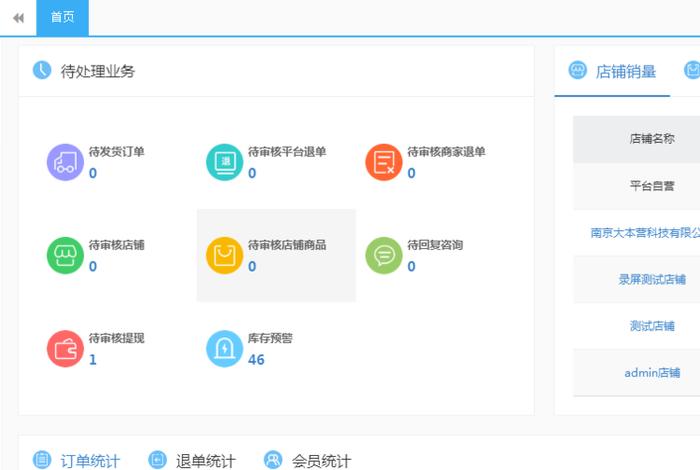This screenshot has width=700, height=470.
Task: Click the 待发货订单 label
Action: tap(117, 152)
